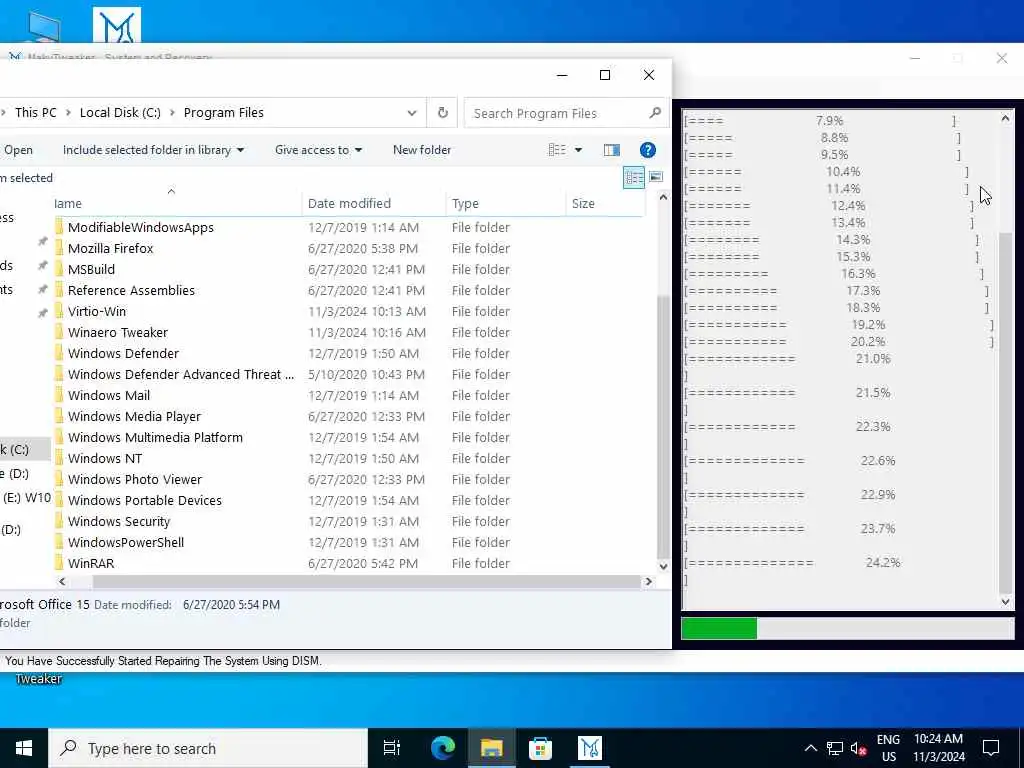Open File Explorer taskbar icon
1024x768 pixels.
pyautogui.click(x=491, y=748)
